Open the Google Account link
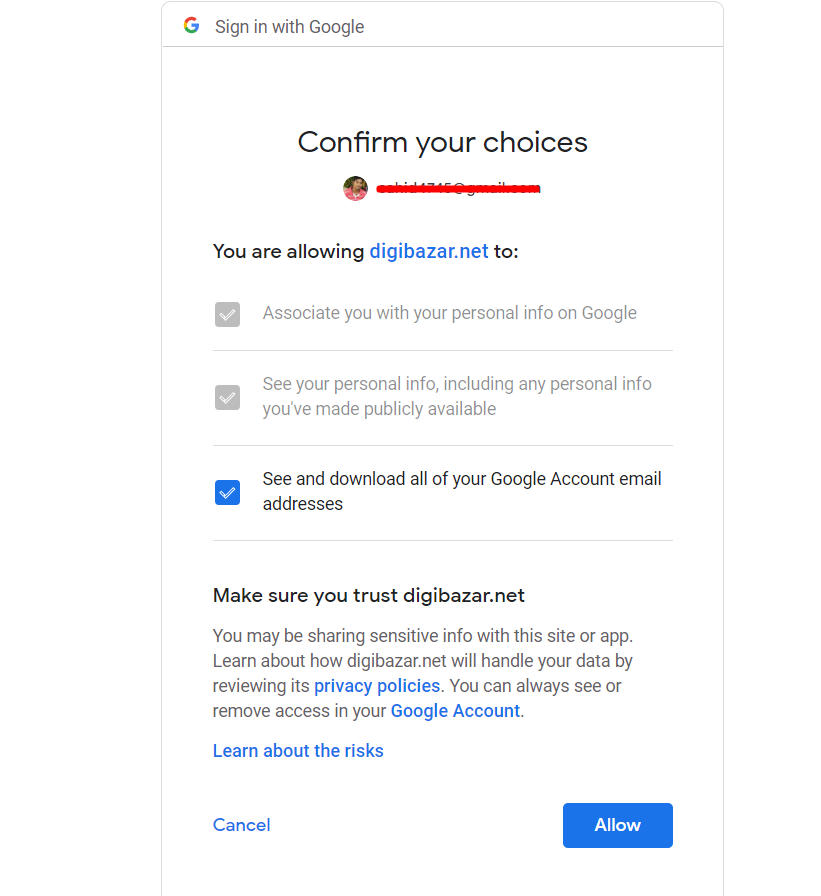821x896 pixels. pyautogui.click(x=455, y=711)
